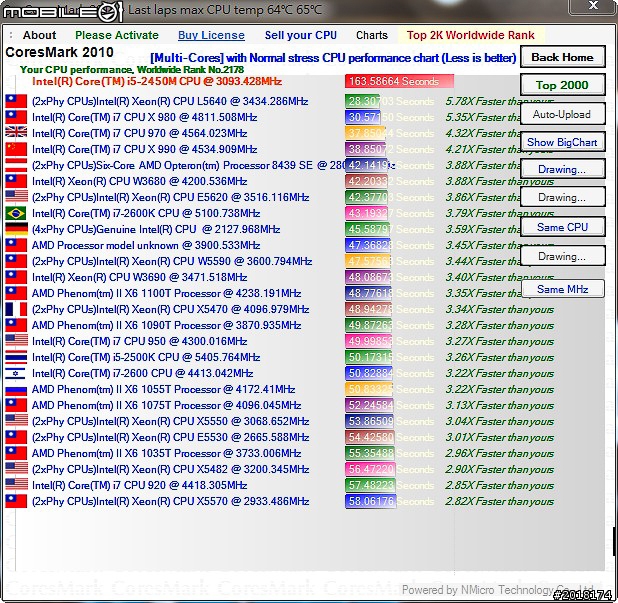Click the green 28.30703 Seconds bar
The image size is (618, 603).
[x=362, y=101]
